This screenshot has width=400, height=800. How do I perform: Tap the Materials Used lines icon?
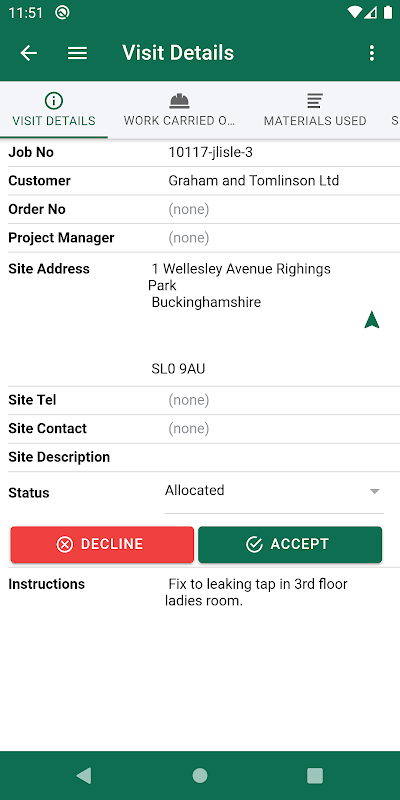[x=315, y=101]
